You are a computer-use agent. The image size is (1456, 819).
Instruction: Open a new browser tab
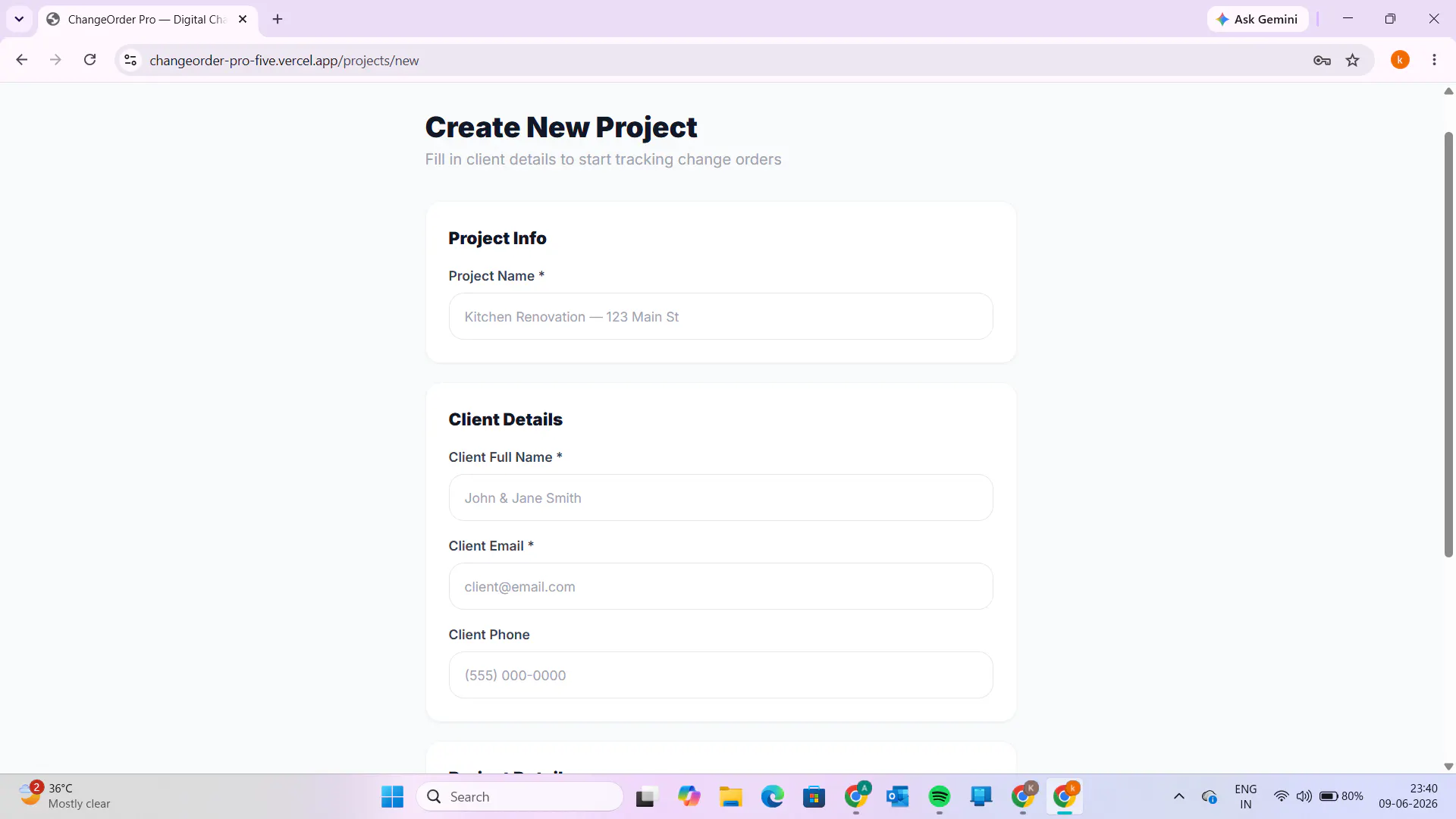point(278,19)
